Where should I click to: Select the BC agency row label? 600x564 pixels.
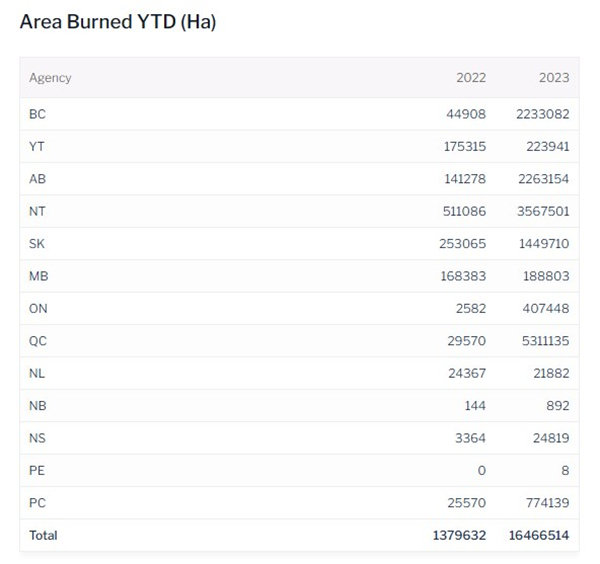38,114
